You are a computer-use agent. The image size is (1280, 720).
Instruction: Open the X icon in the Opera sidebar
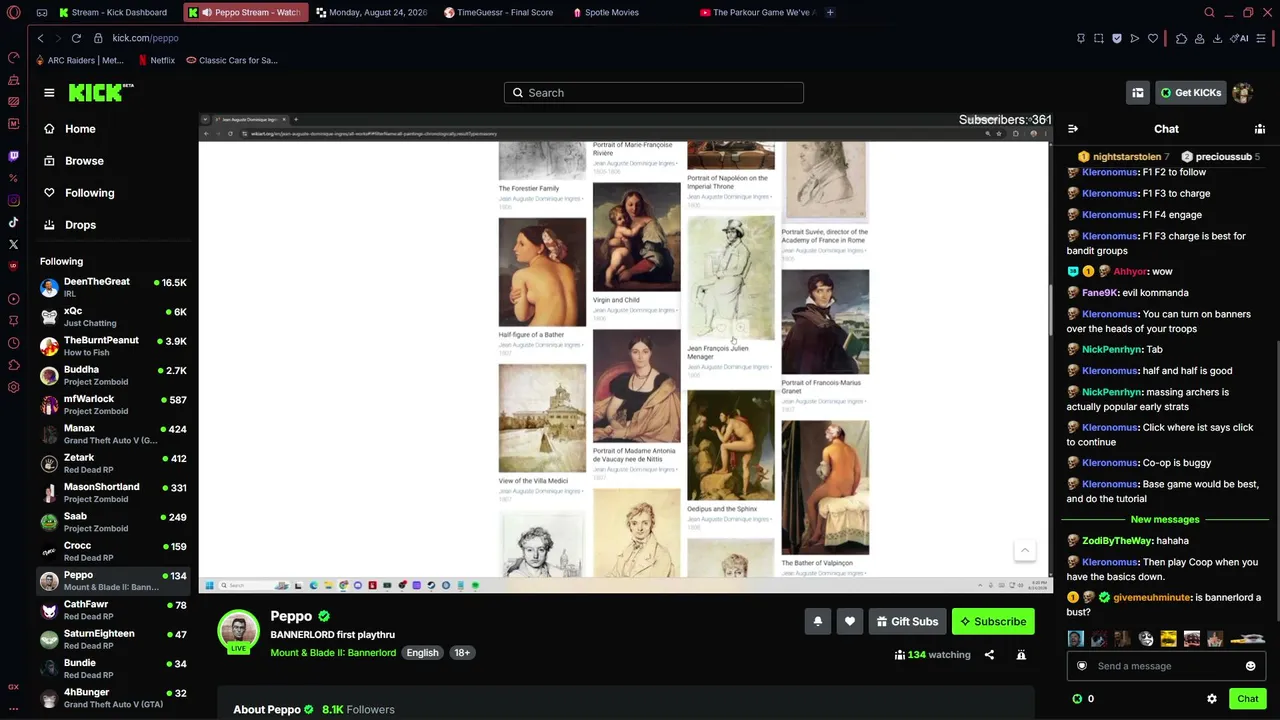pyautogui.click(x=13, y=244)
